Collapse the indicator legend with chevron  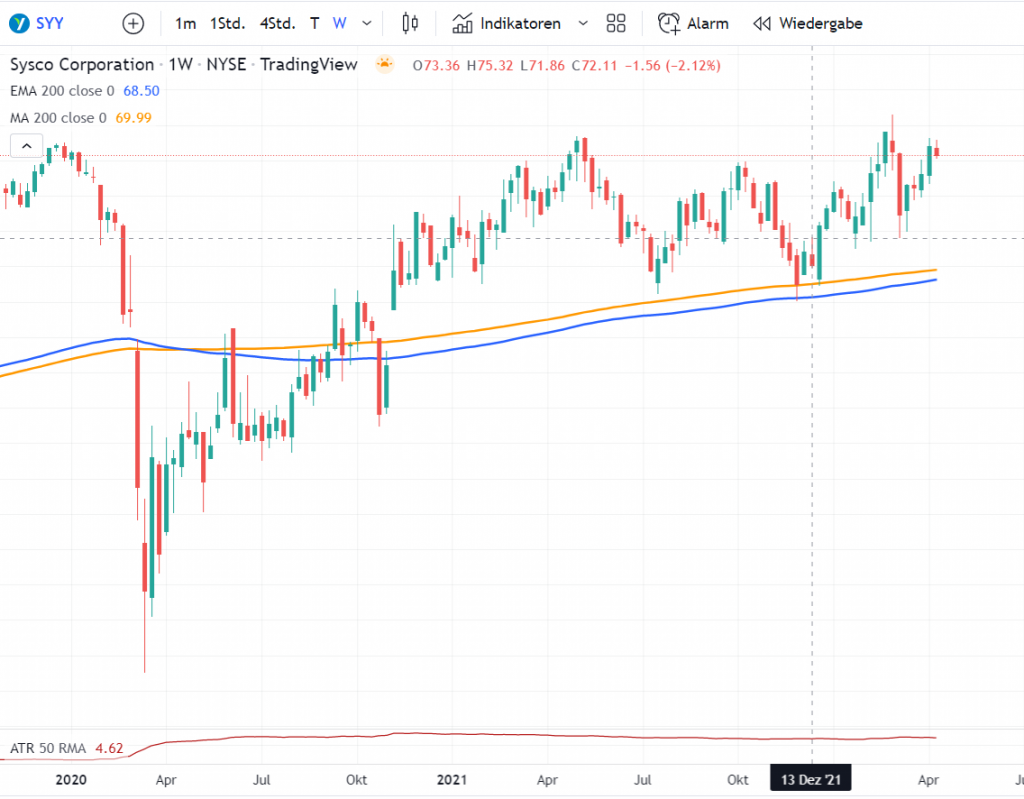pos(25,146)
